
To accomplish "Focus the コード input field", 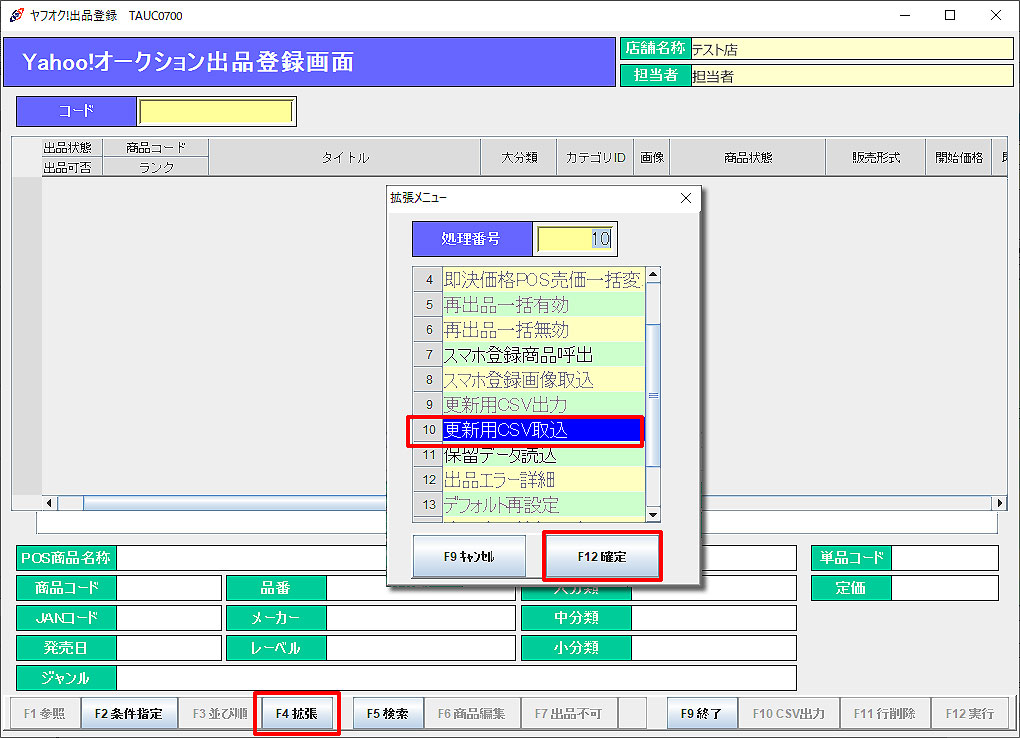I will pyautogui.click(x=216, y=111).
